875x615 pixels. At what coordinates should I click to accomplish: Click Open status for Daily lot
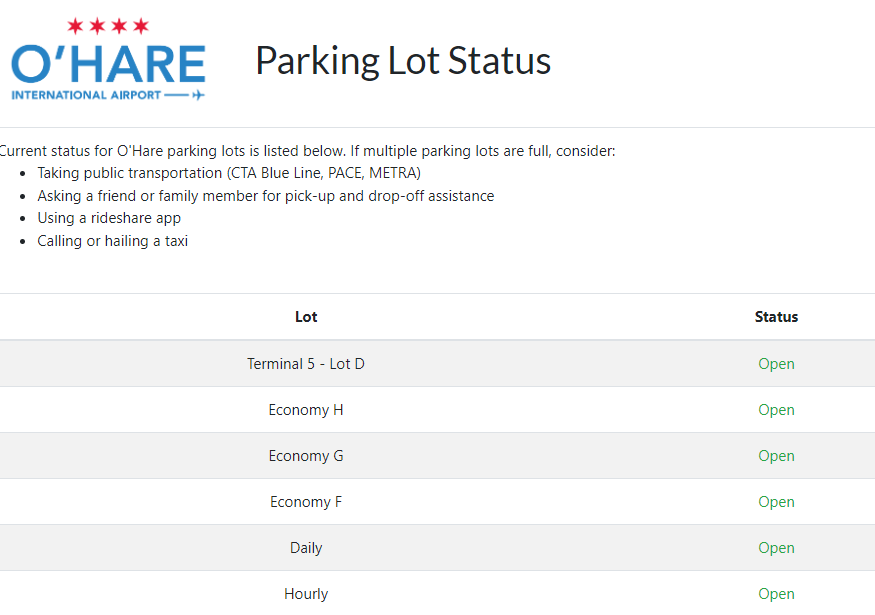point(776,548)
